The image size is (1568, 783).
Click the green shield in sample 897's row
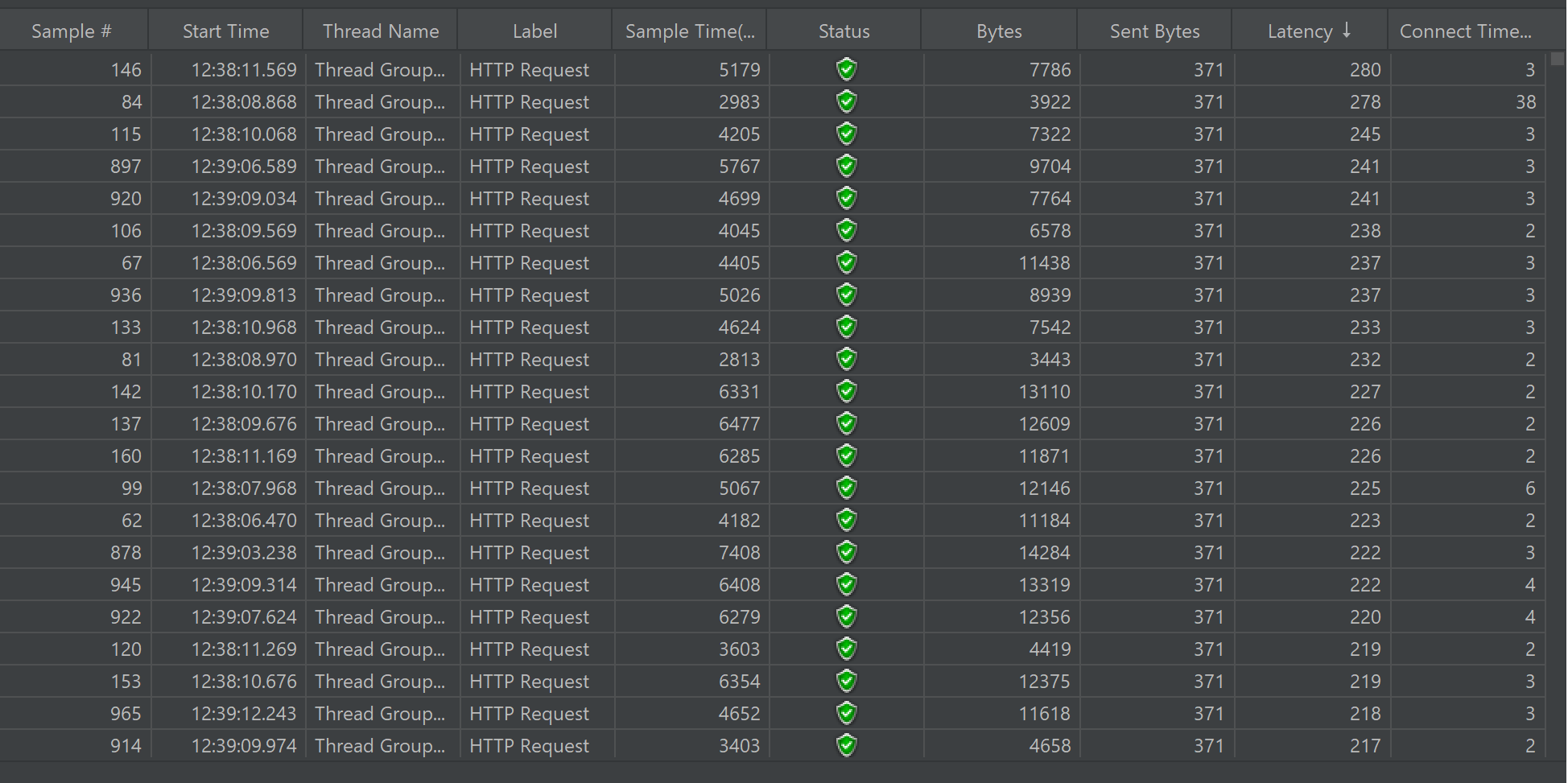pos(845,167)
